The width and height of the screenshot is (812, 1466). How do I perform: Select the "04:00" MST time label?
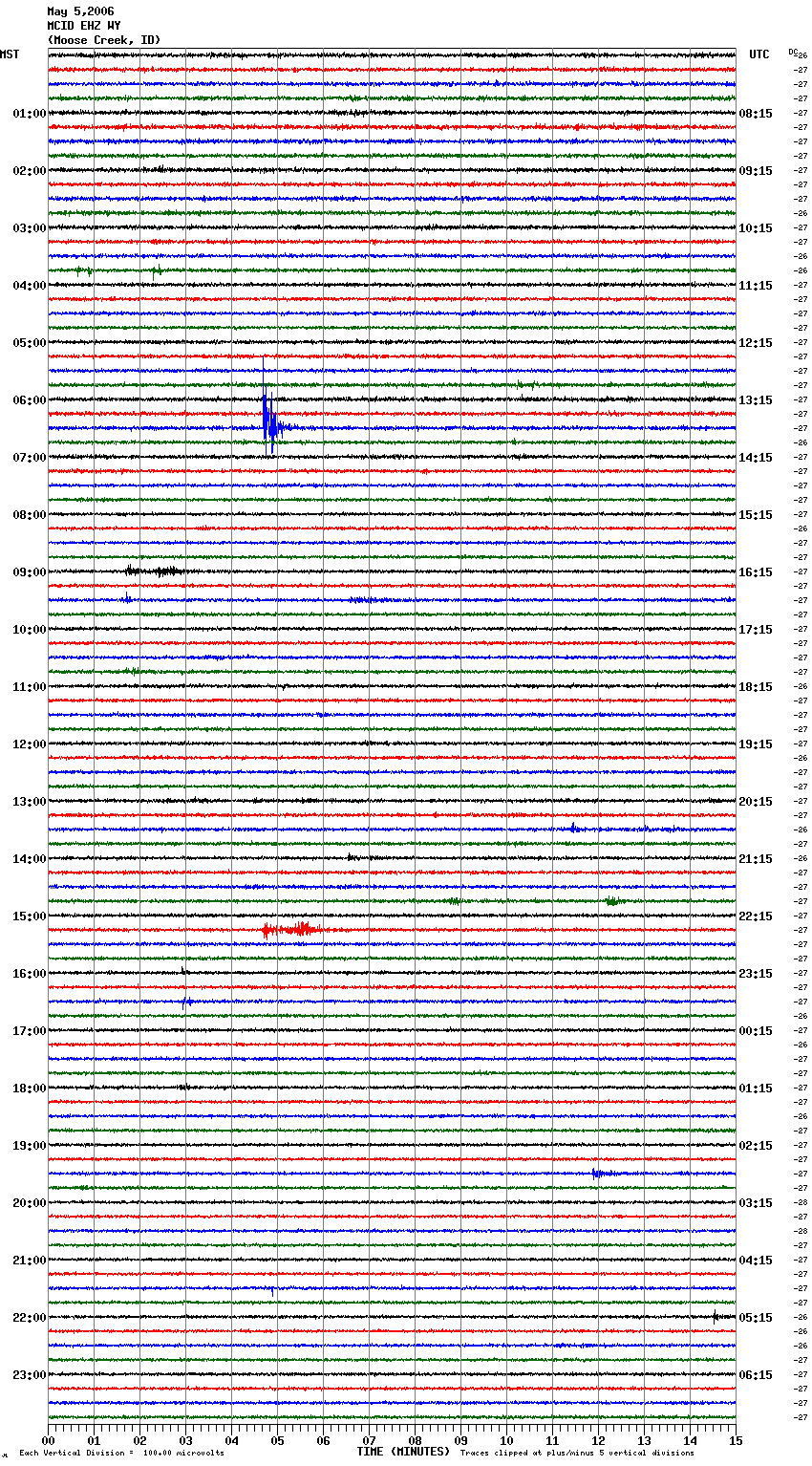pos(30,286)
